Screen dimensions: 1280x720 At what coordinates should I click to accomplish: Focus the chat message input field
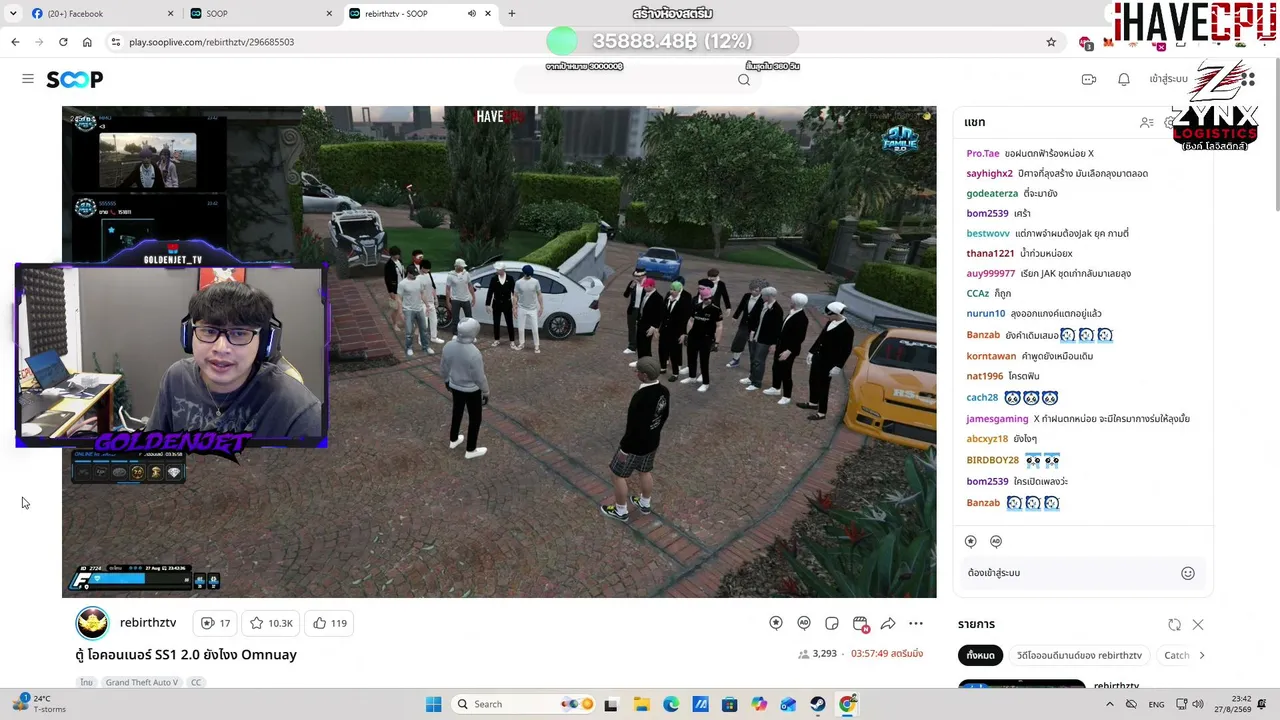pos(1070,573)
